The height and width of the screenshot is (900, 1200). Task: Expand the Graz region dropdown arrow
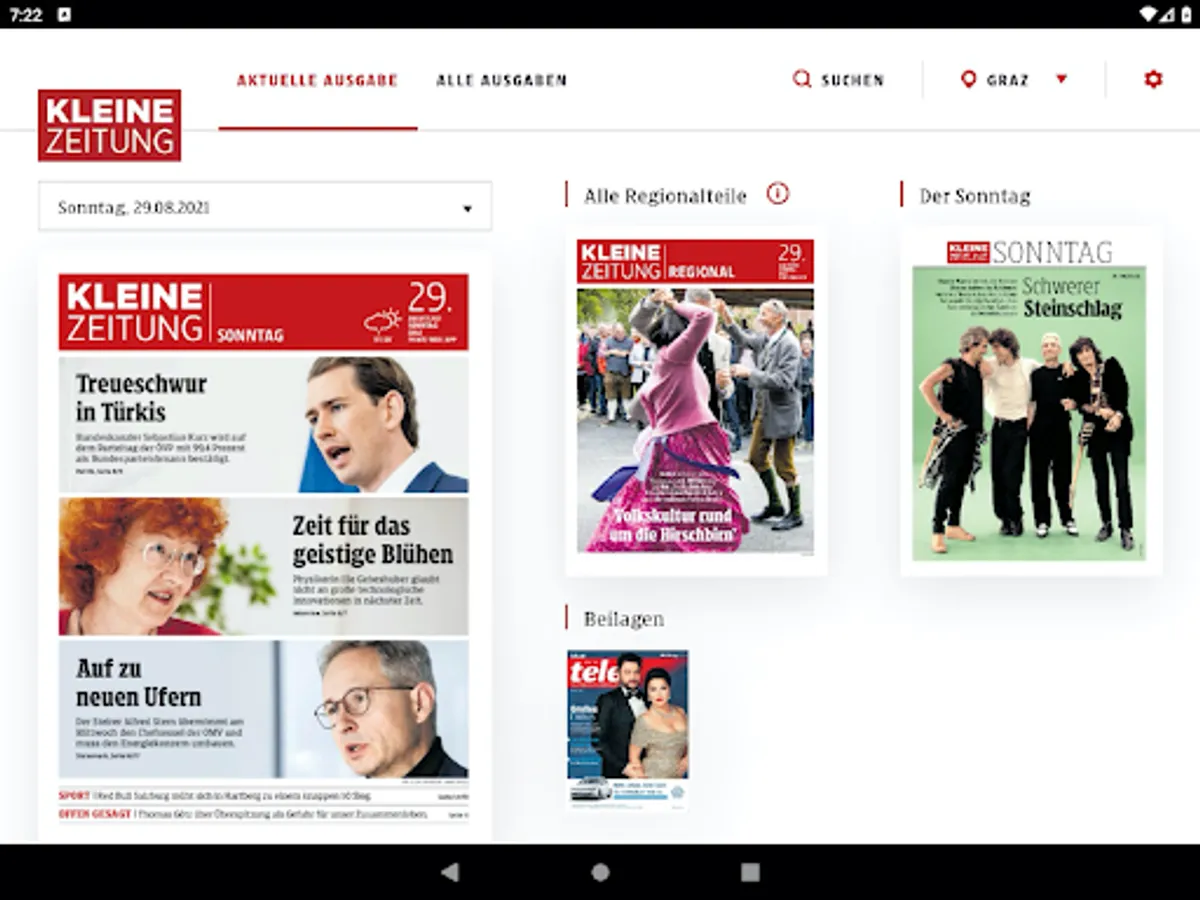pyautogui.click(x=1062, y=79)
